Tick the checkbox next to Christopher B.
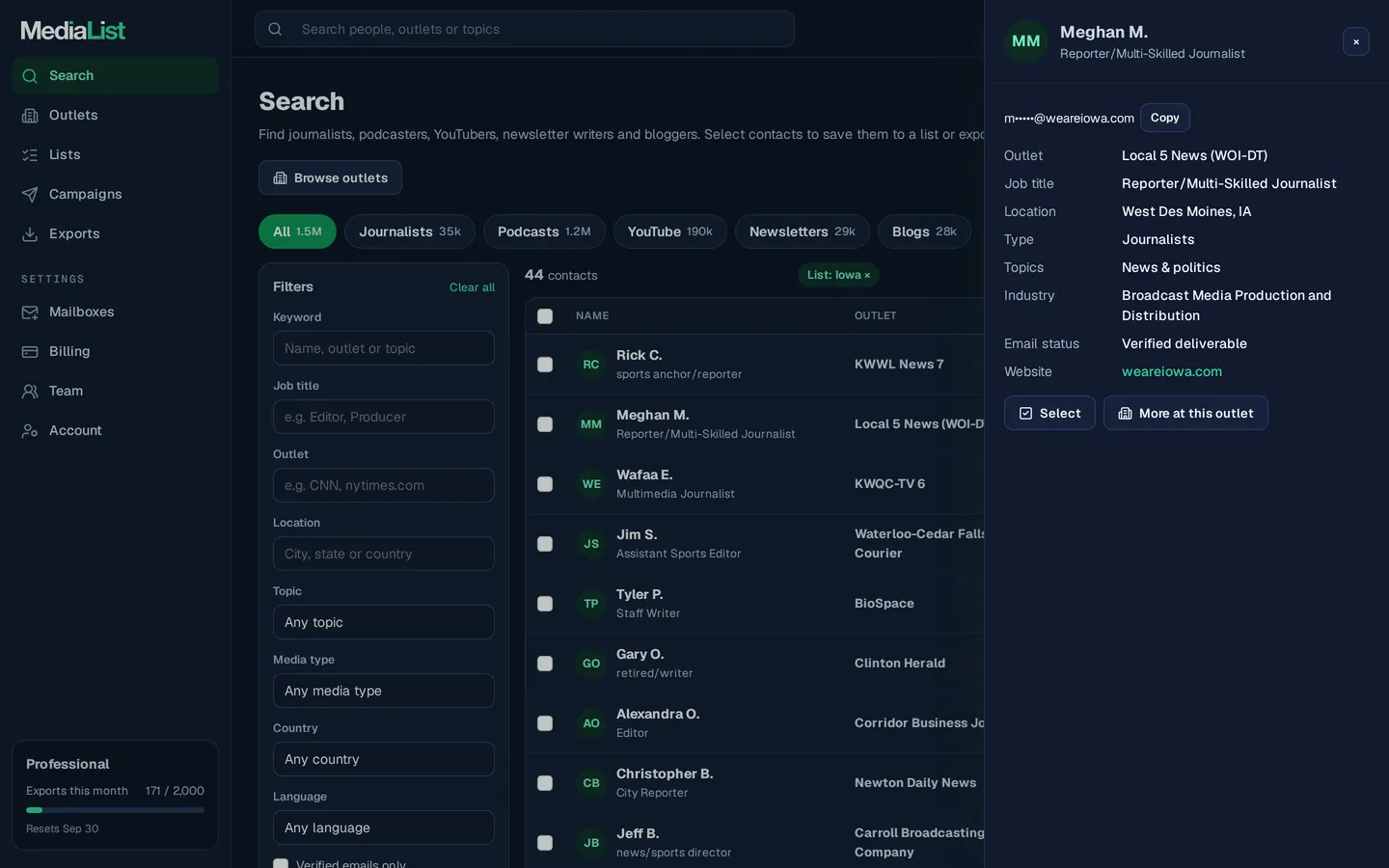Image resolution: width=1389 pixels, height=868 pixels. tap(545, 783)
